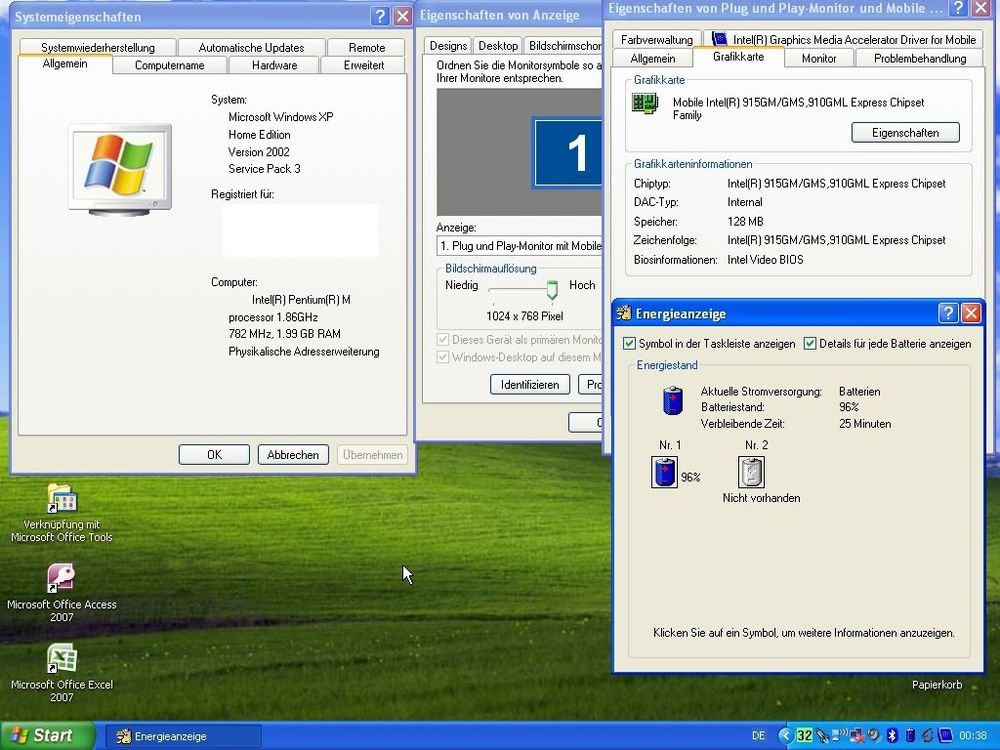Collapse hidden icons with the taskbar chevron
The width and height of the screenshot is (1000, 750).
tap(785, 735)
